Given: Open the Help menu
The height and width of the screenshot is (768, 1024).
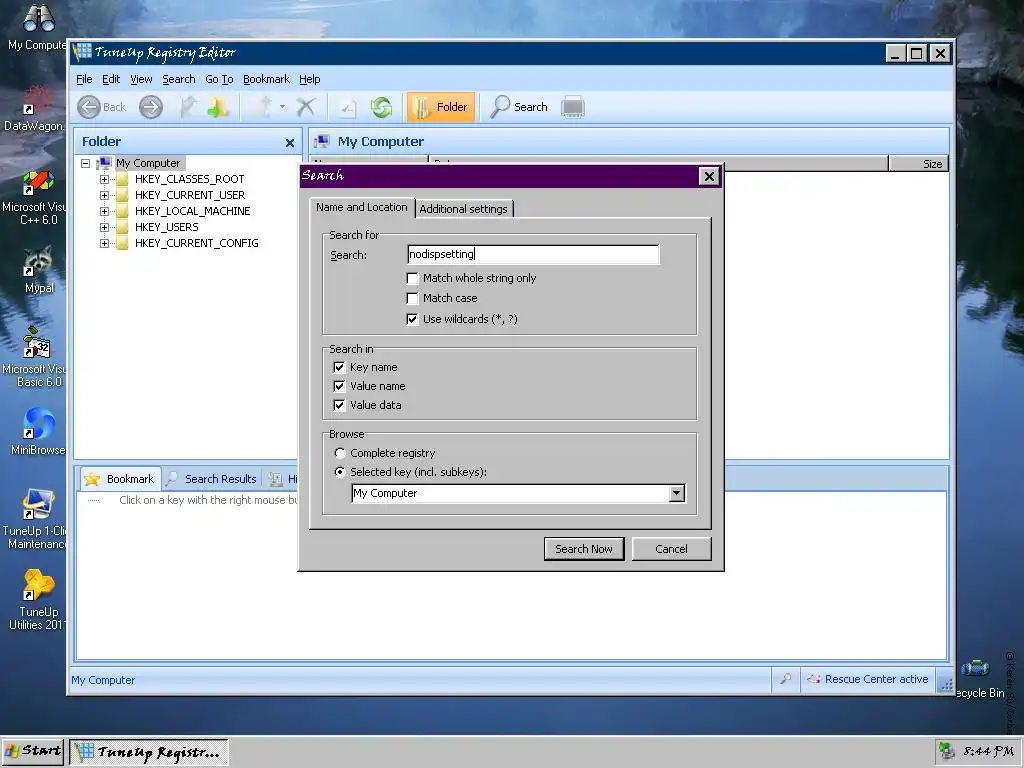Looking at the screenshot, I should (310, 79).
